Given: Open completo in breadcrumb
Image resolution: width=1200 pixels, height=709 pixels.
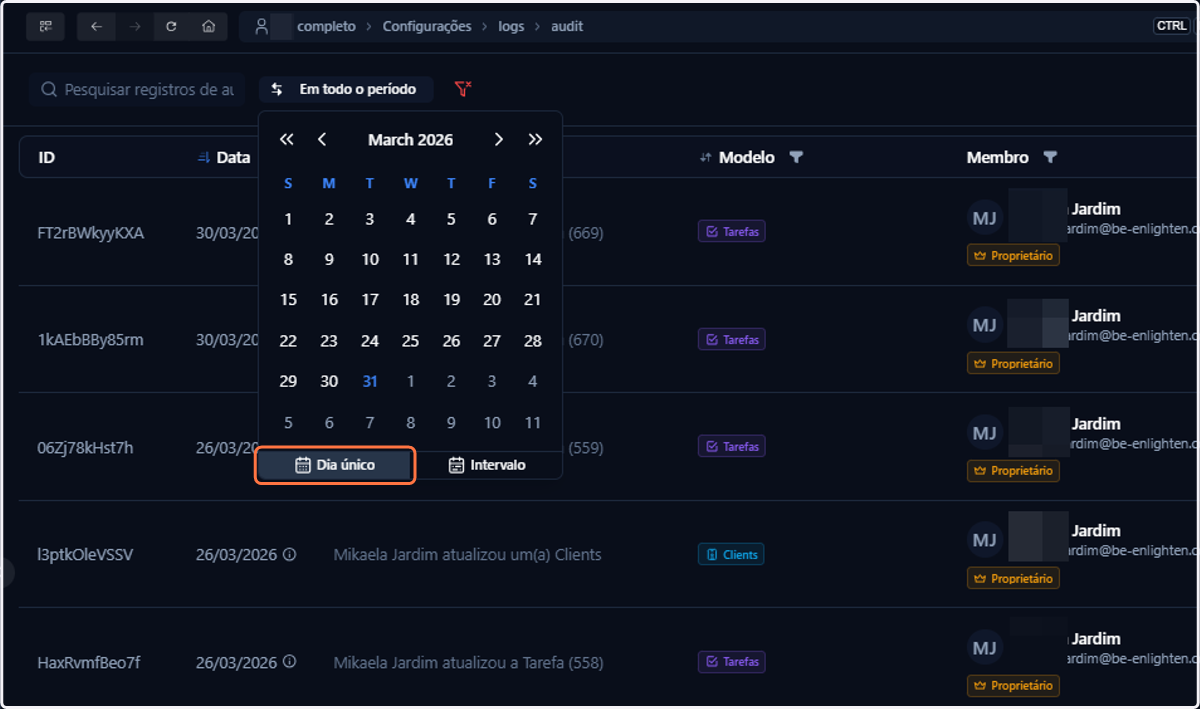Looking at the screenshot, I should 326,27.
